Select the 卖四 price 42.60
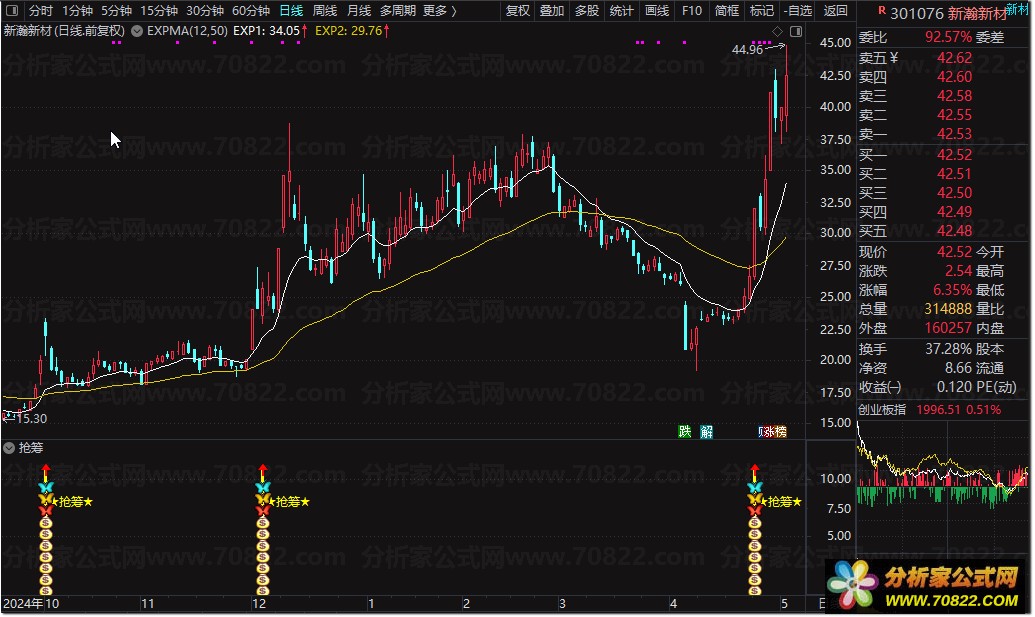Screen dimensions: 1035x617 click(x=954, y=77)
